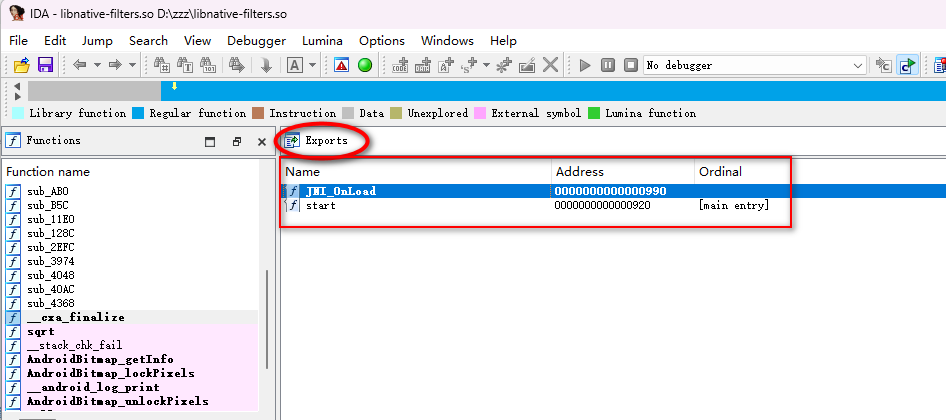The image size is (946, 420).
Task: Open the forward-arrow history dropdown
Action: 132,65
